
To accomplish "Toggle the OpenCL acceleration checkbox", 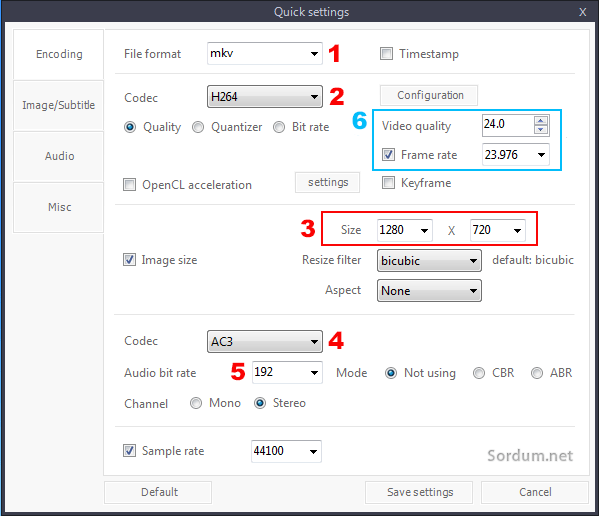I will pos(129,184).
